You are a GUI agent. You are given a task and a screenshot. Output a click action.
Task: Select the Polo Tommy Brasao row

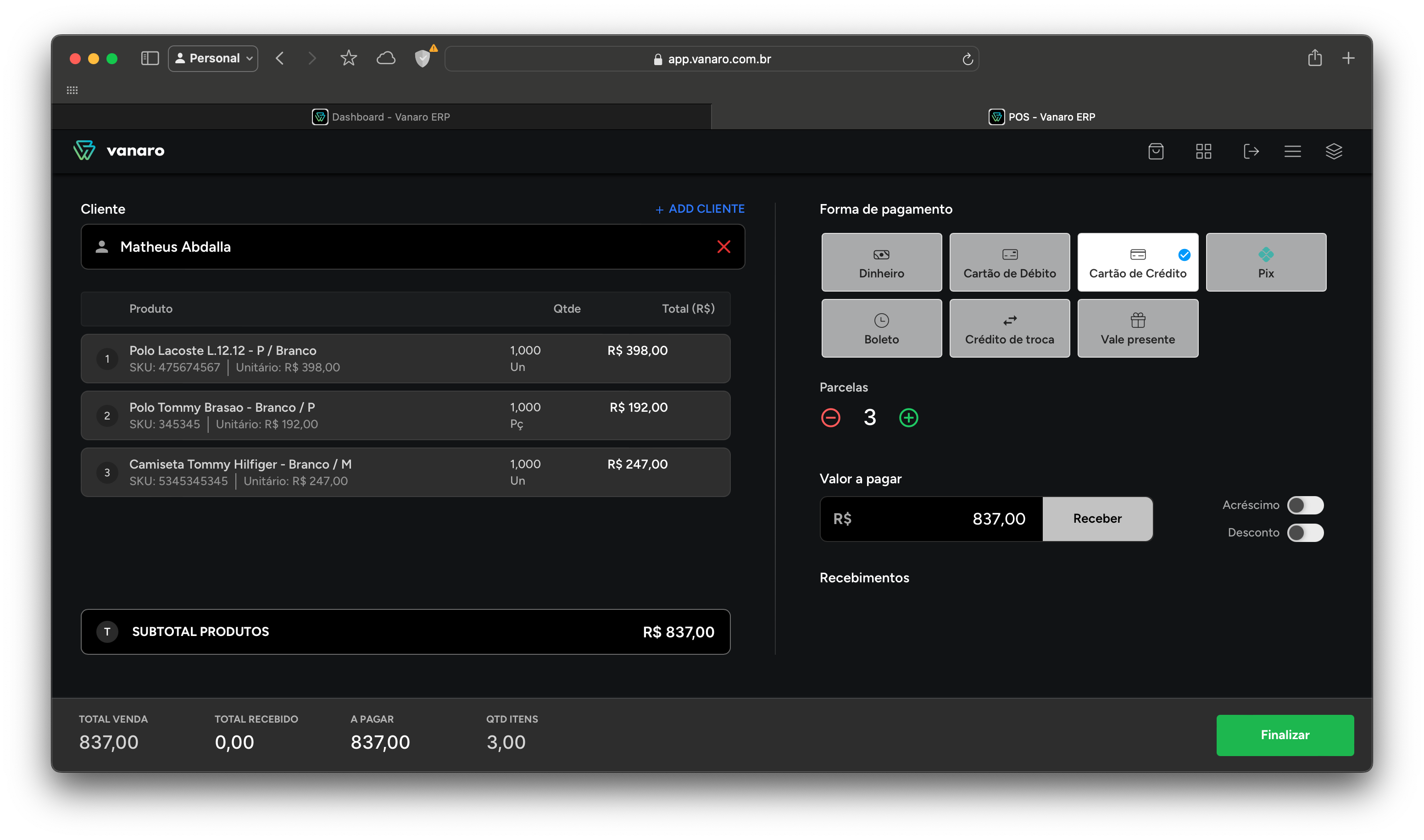[x=406, y=415]
